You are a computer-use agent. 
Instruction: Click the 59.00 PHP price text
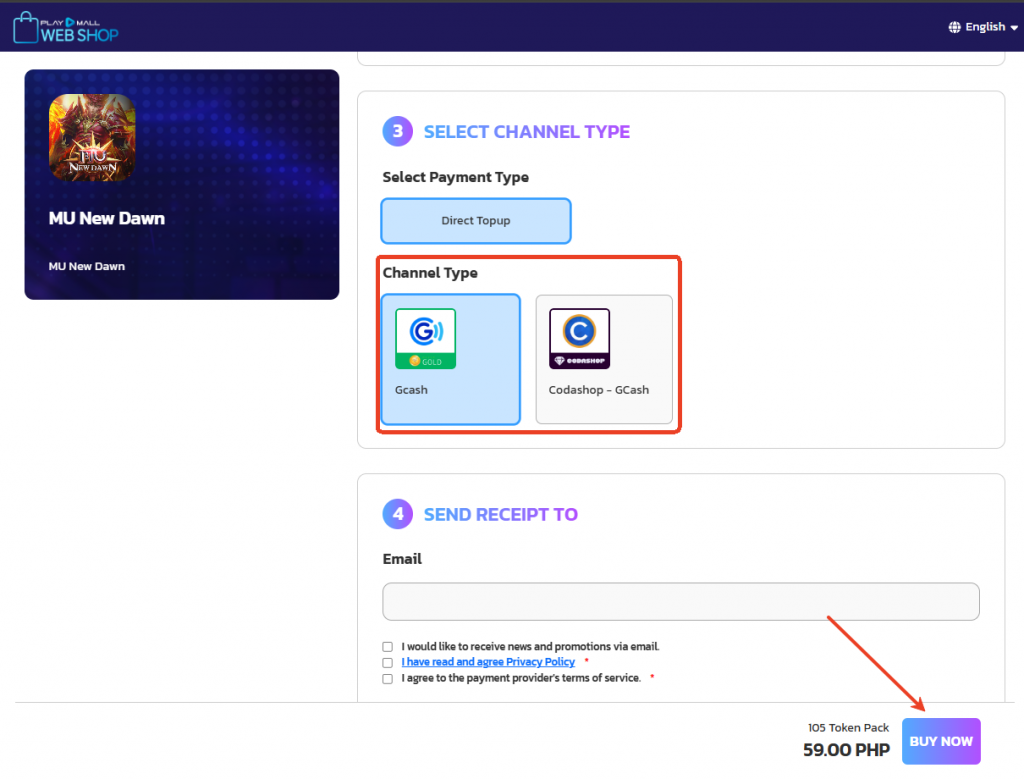tap(846, 750)
